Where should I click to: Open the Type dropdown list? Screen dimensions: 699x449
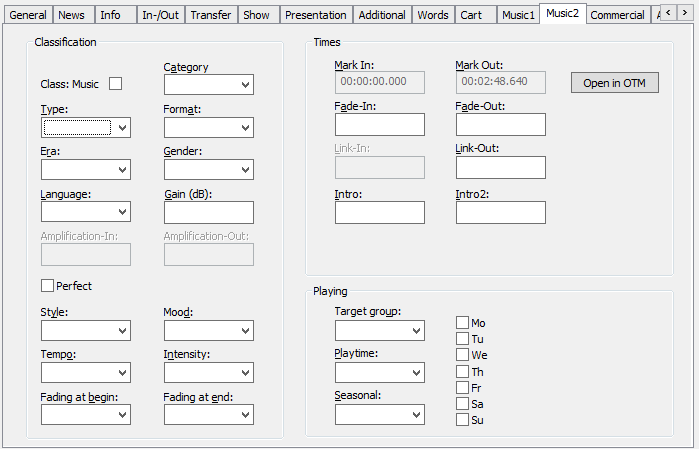[x=86, y=127]
